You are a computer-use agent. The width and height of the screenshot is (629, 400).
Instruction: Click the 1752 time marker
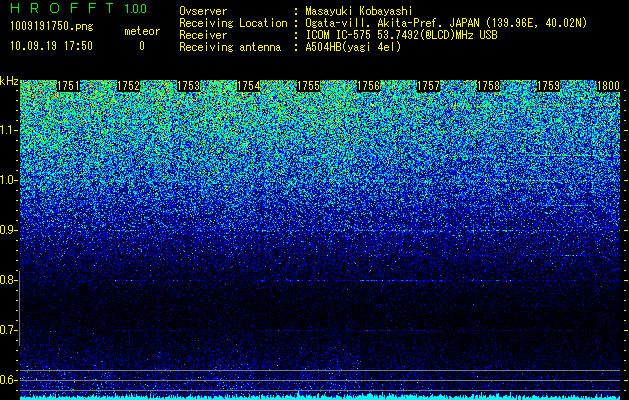128,86
